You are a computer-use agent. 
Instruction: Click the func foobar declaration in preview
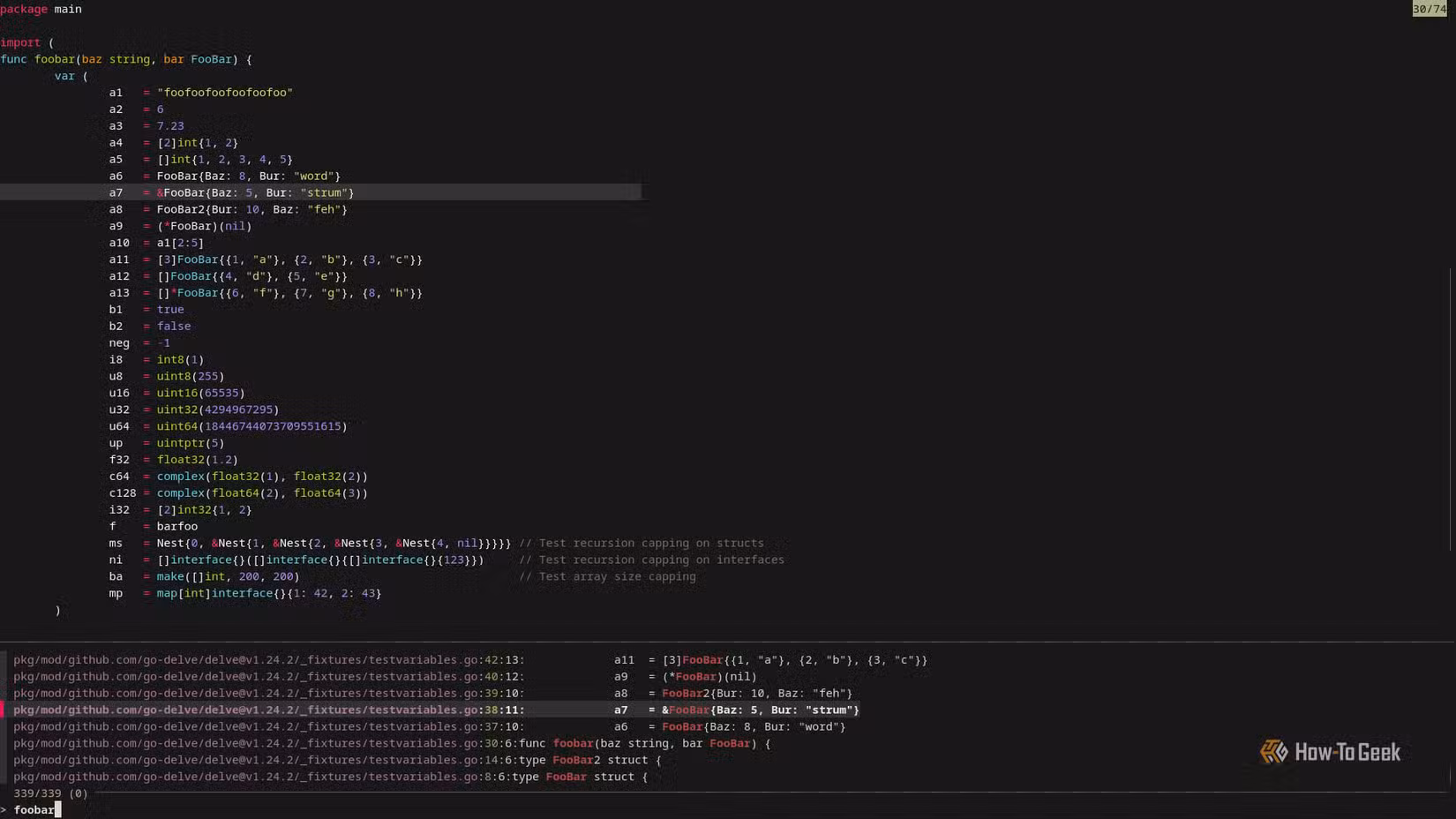point(126,59)
